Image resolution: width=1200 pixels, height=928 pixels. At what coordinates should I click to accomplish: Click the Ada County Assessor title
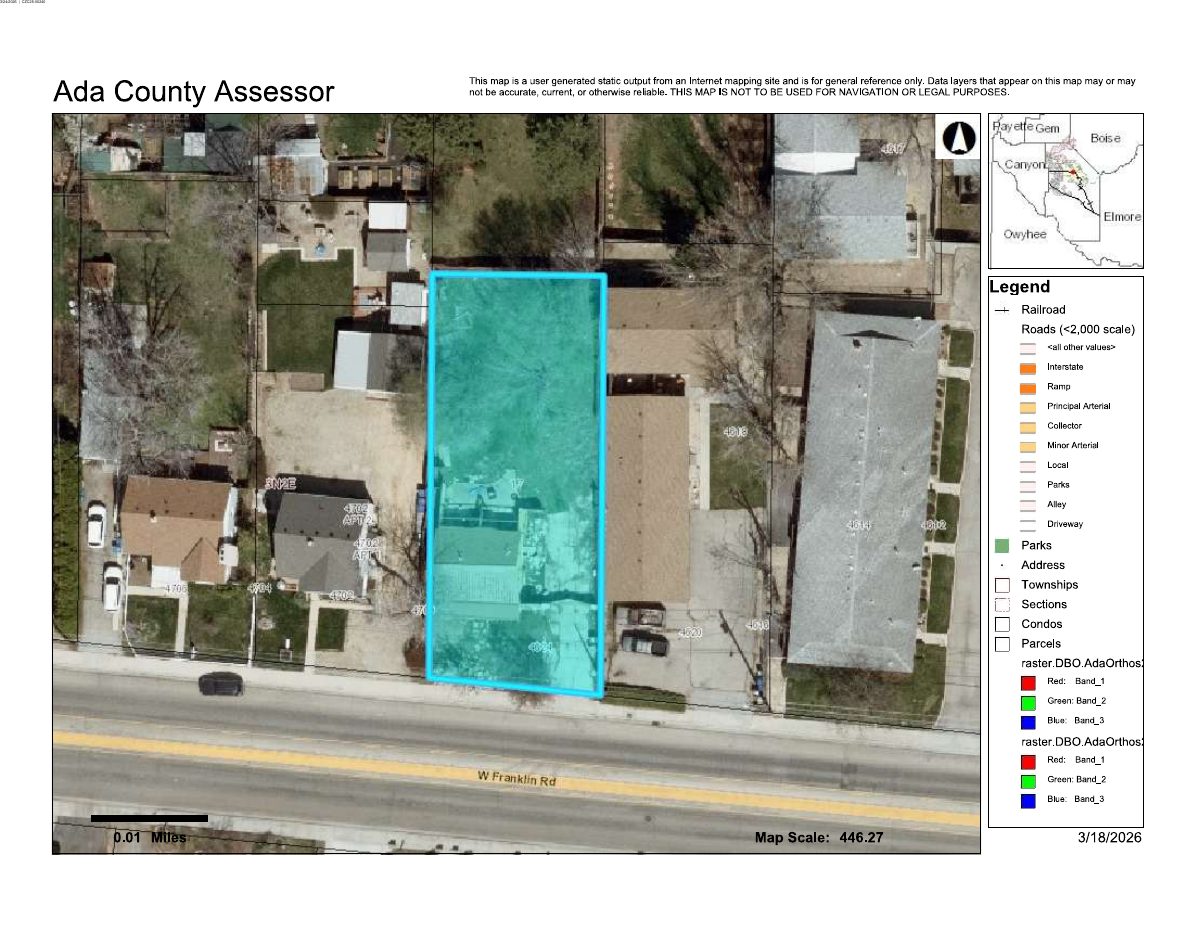193,92
